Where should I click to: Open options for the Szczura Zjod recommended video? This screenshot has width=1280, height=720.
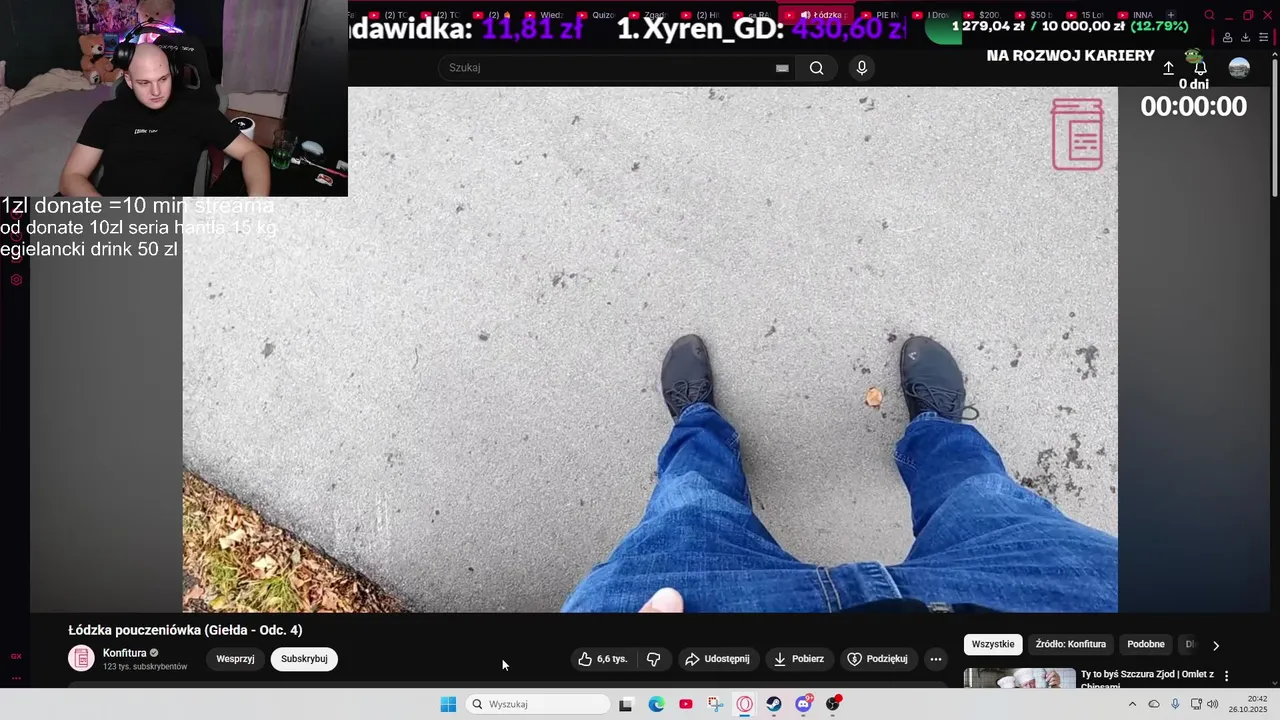(x=1227, y=676)
